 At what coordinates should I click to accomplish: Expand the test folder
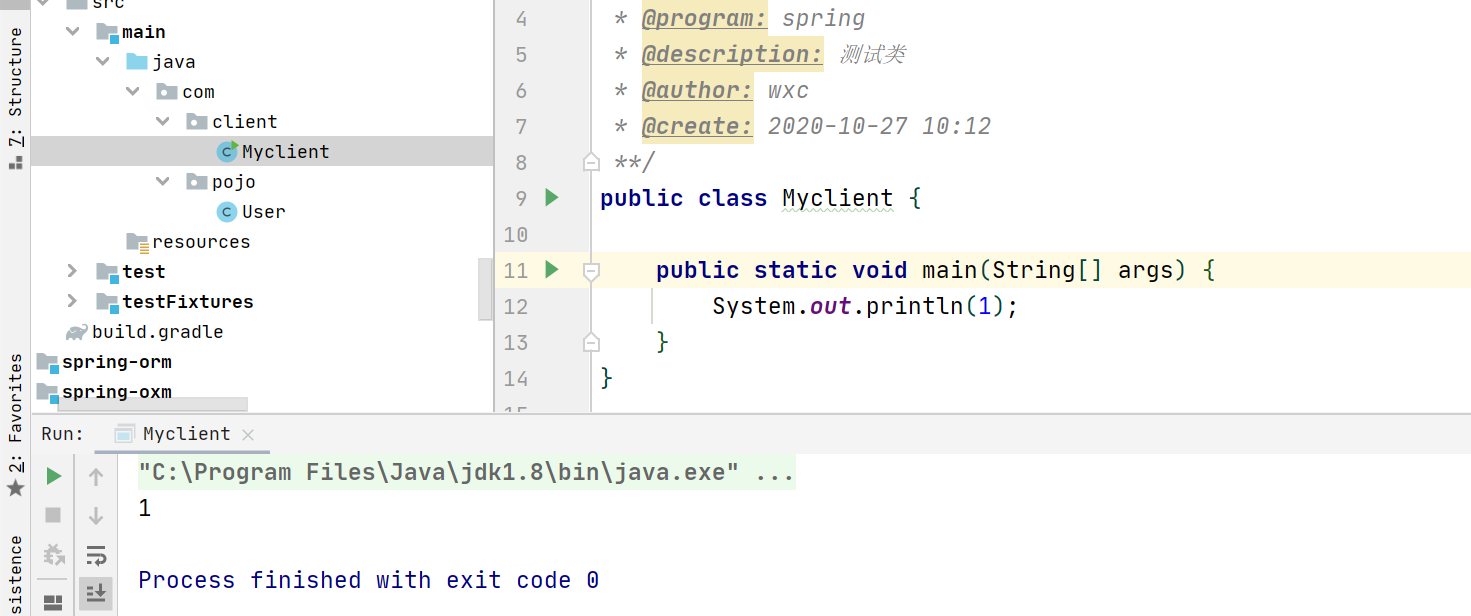point(72,272)
